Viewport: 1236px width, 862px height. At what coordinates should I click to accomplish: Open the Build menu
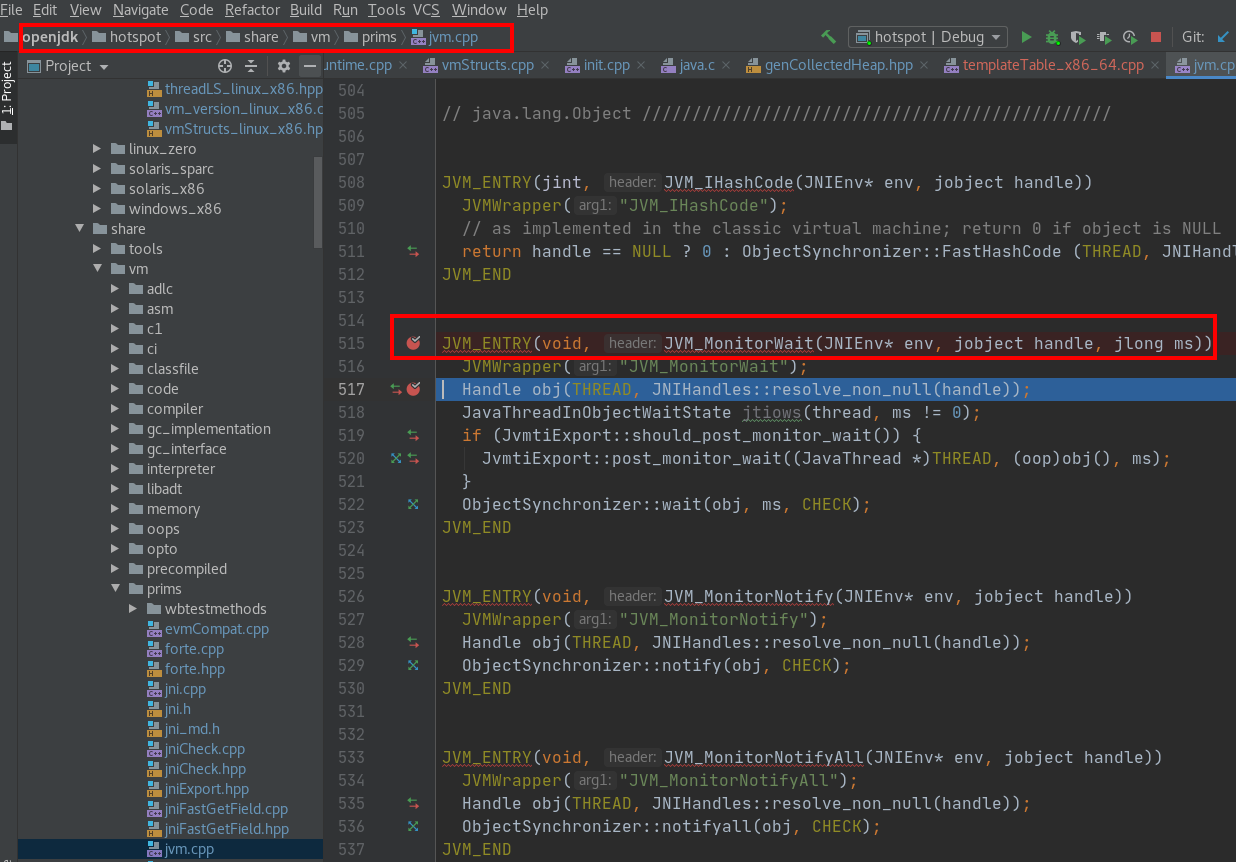[306, 10]
